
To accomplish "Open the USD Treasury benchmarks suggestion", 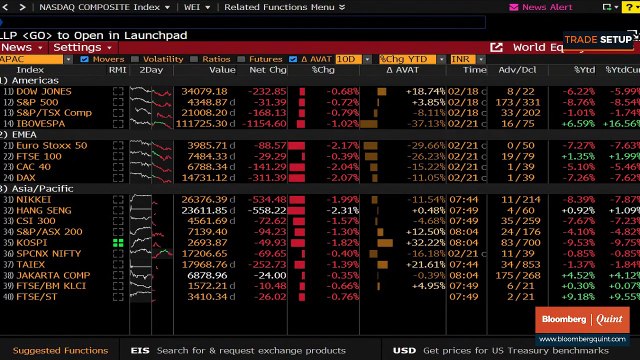I will (x=501, y=350).
